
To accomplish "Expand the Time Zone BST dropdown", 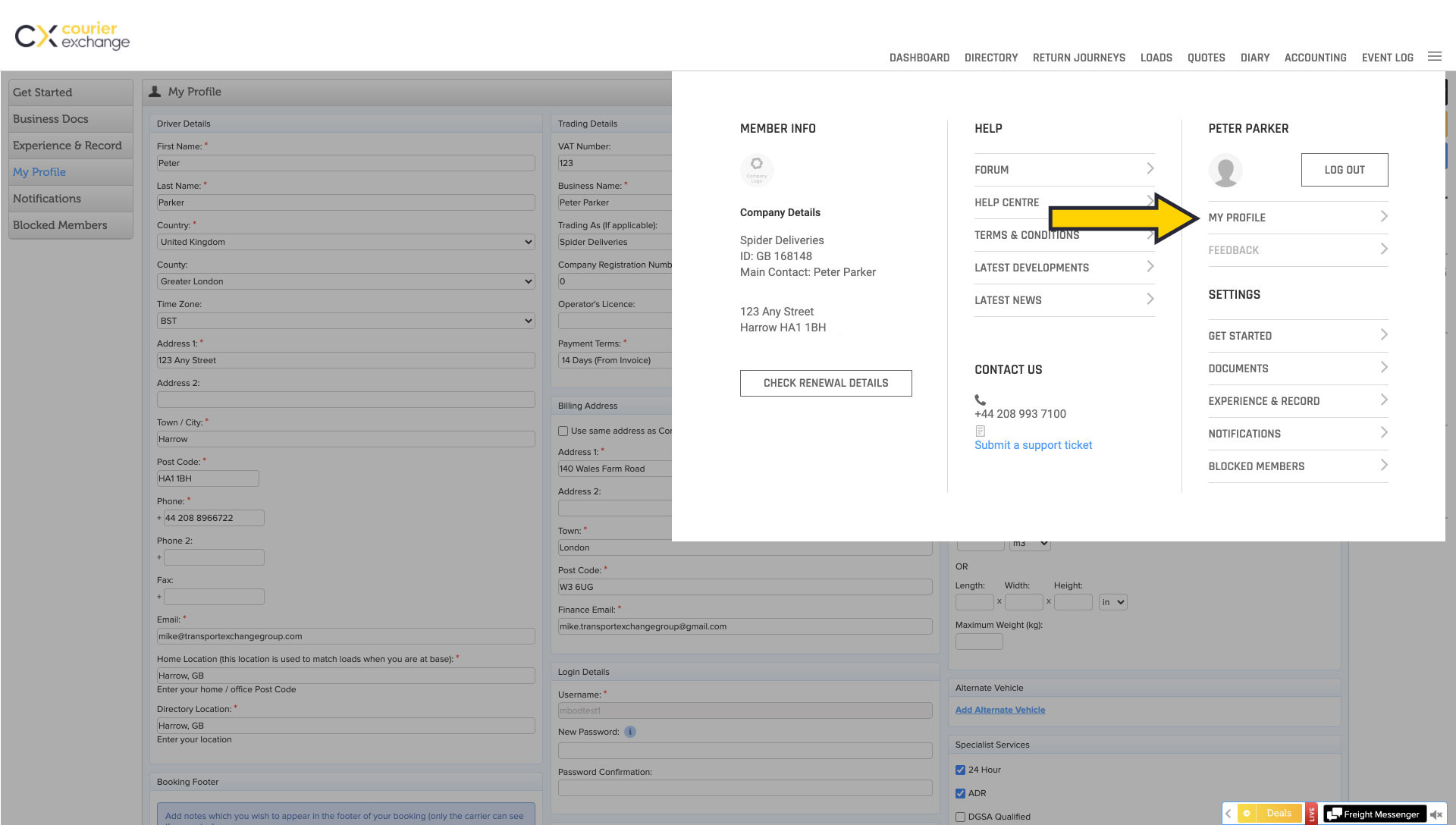I will tap(346, 321).
